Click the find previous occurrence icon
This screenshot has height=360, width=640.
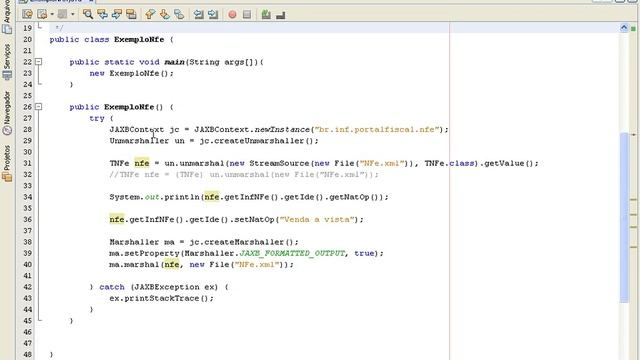pyautogui.click(x=102, y=14)
